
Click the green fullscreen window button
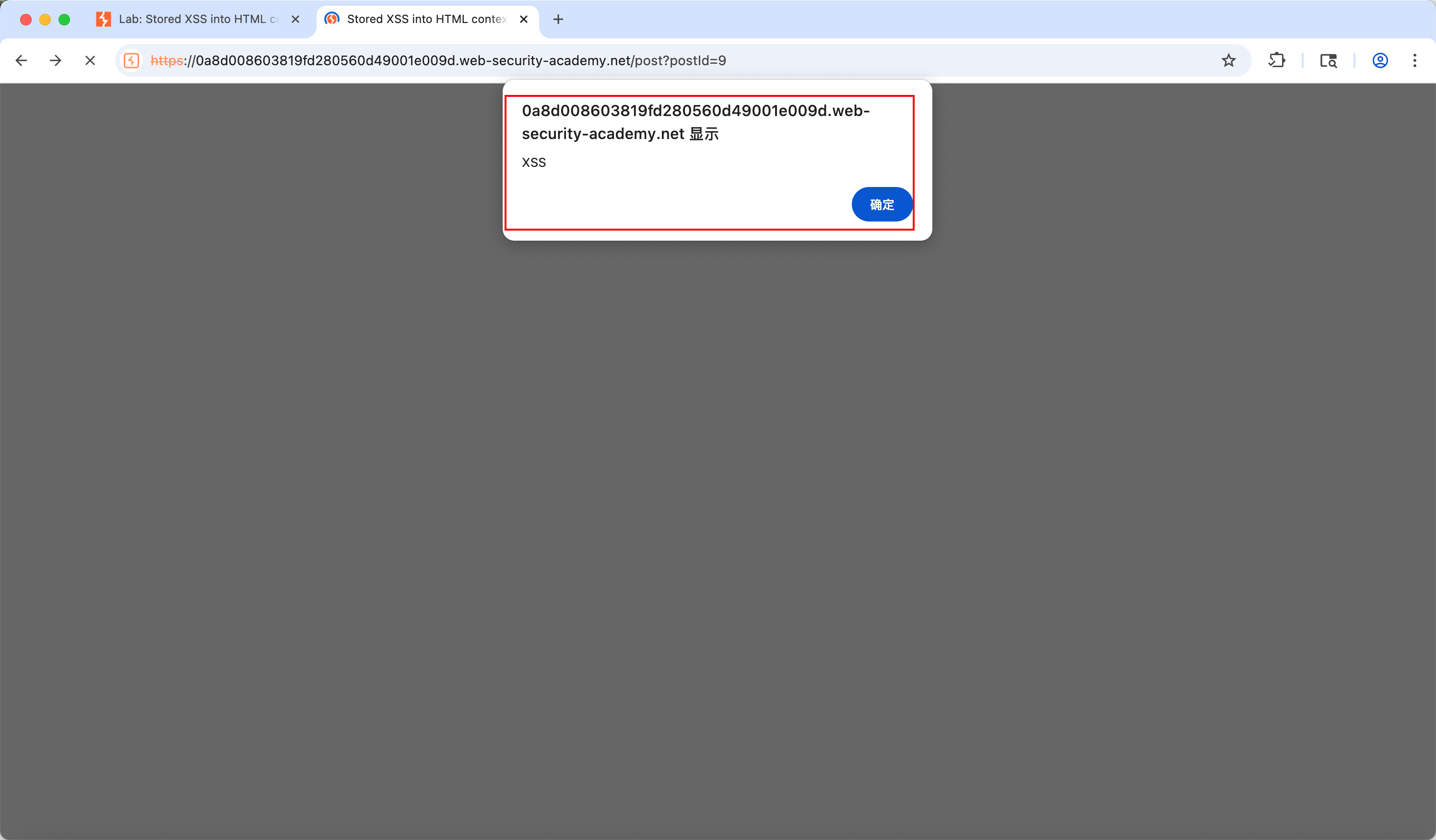pos(64,19)
